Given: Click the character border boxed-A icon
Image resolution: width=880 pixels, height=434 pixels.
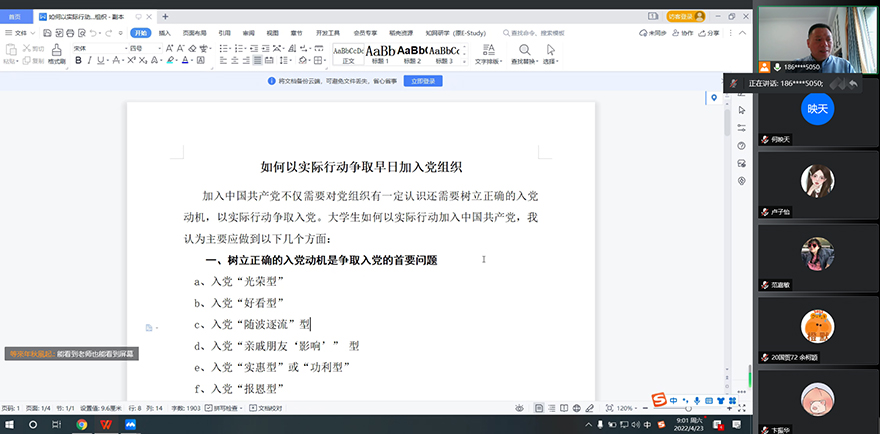Looking at the screenshot, I should (200, 61).
